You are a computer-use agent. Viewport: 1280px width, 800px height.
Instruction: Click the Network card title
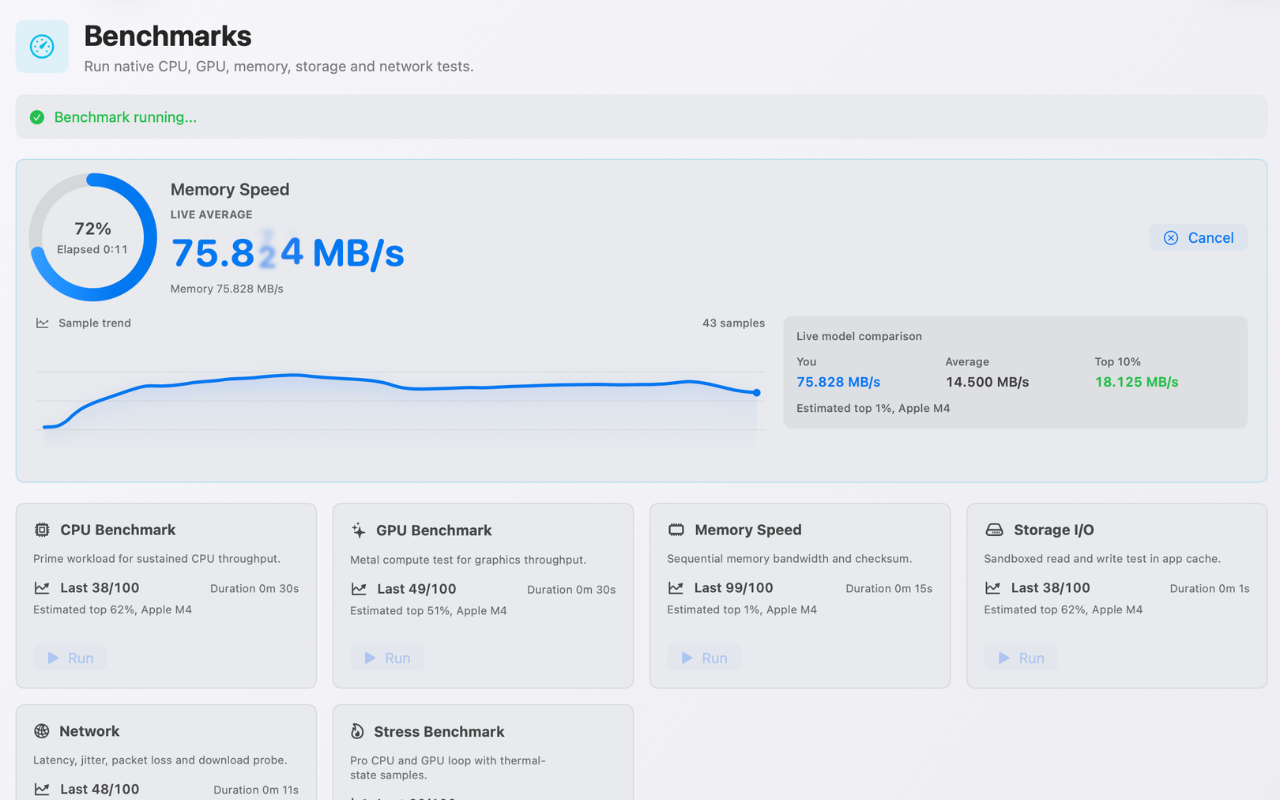[89, 731]
